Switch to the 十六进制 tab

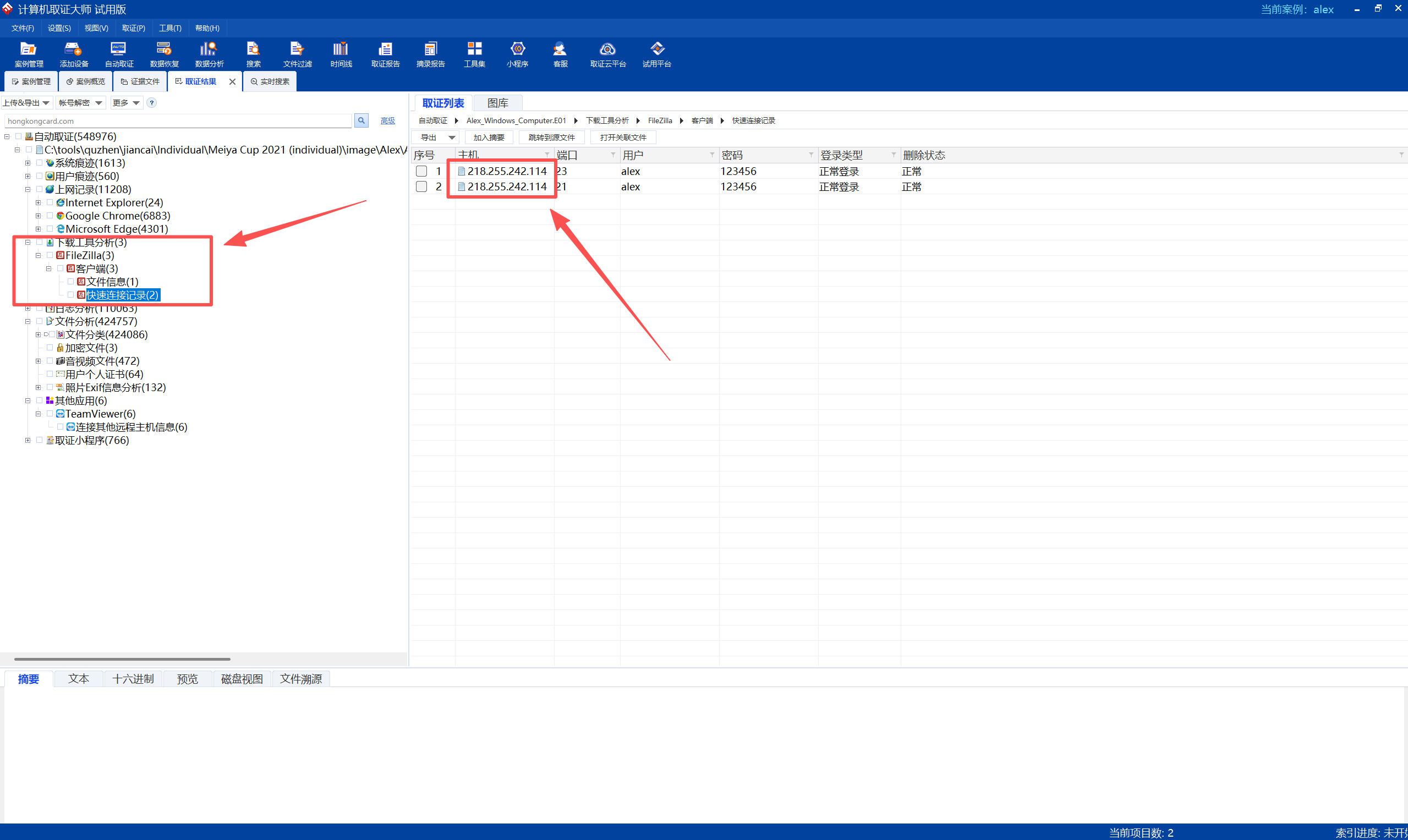point(133,679)
